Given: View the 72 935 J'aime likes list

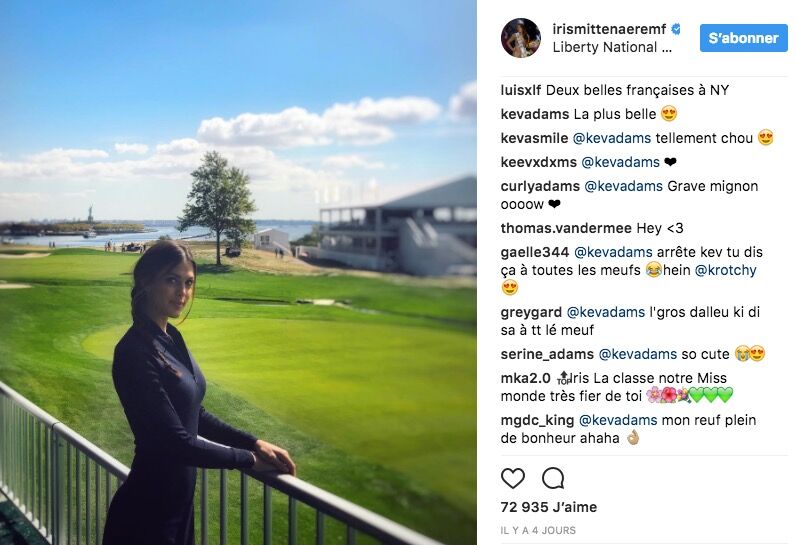Looking at the screenshot, I should pyautogui.click(x=549, y=507).
